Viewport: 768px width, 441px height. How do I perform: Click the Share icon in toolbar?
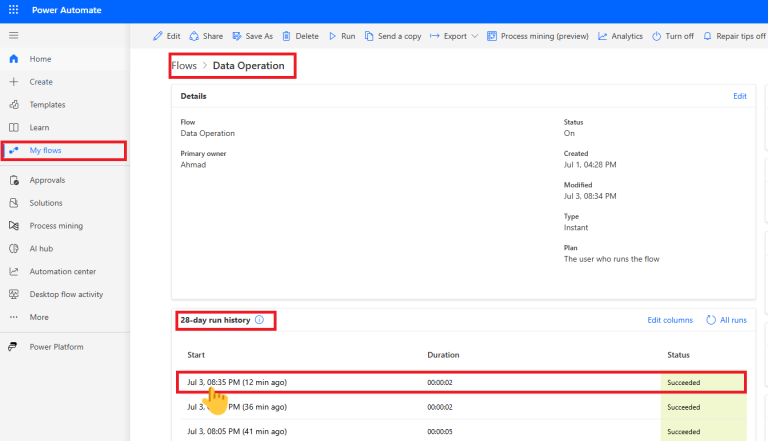pos(194,36)
